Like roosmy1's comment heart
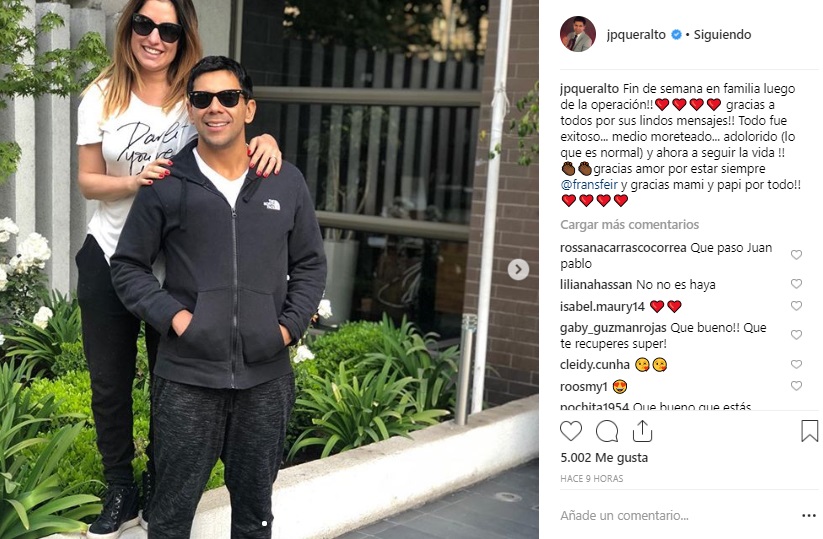The image size is (823, 539). point(796,386)
